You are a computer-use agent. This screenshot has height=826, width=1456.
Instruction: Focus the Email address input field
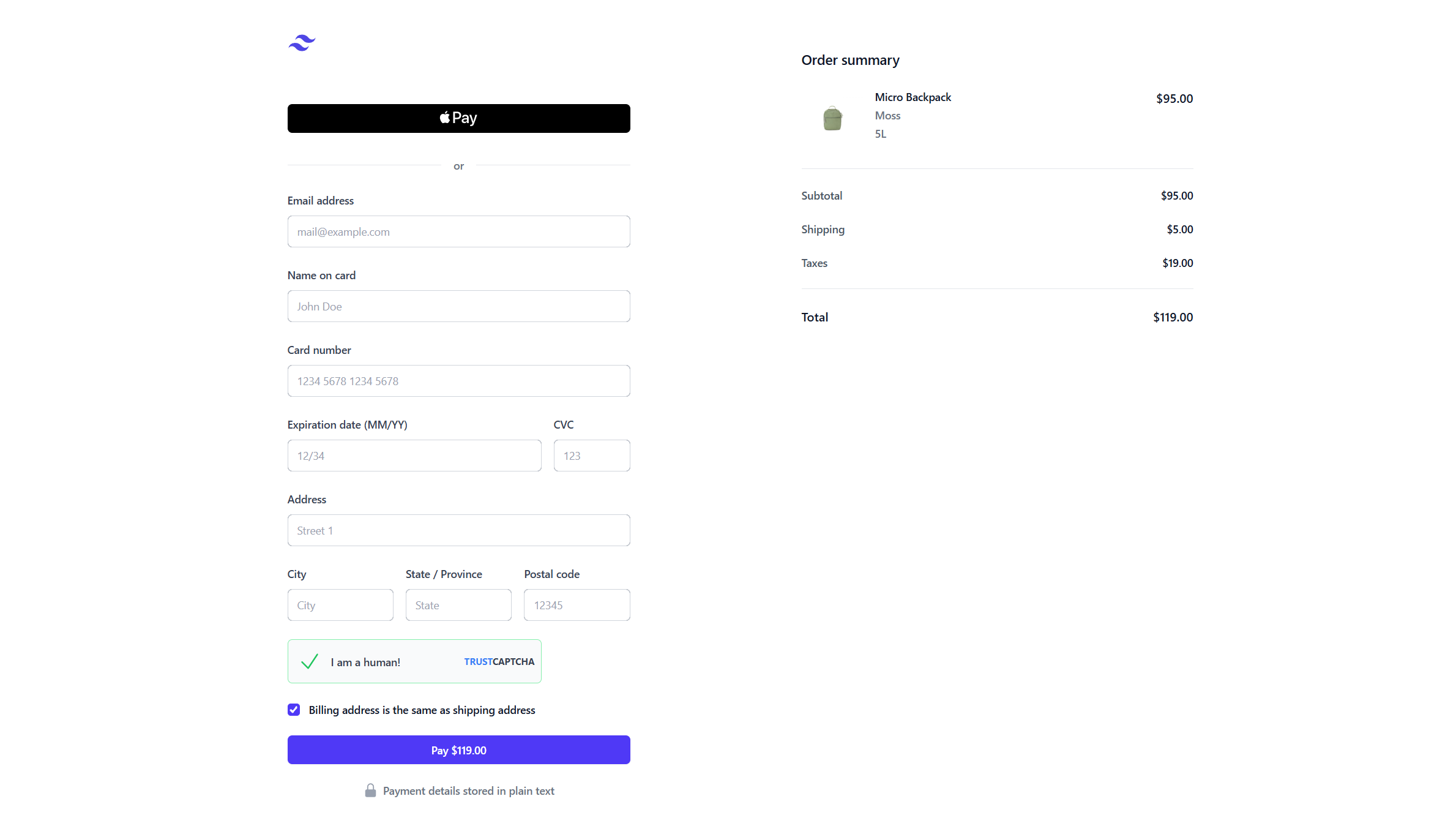pyautogui.click(x=458, y=231)
